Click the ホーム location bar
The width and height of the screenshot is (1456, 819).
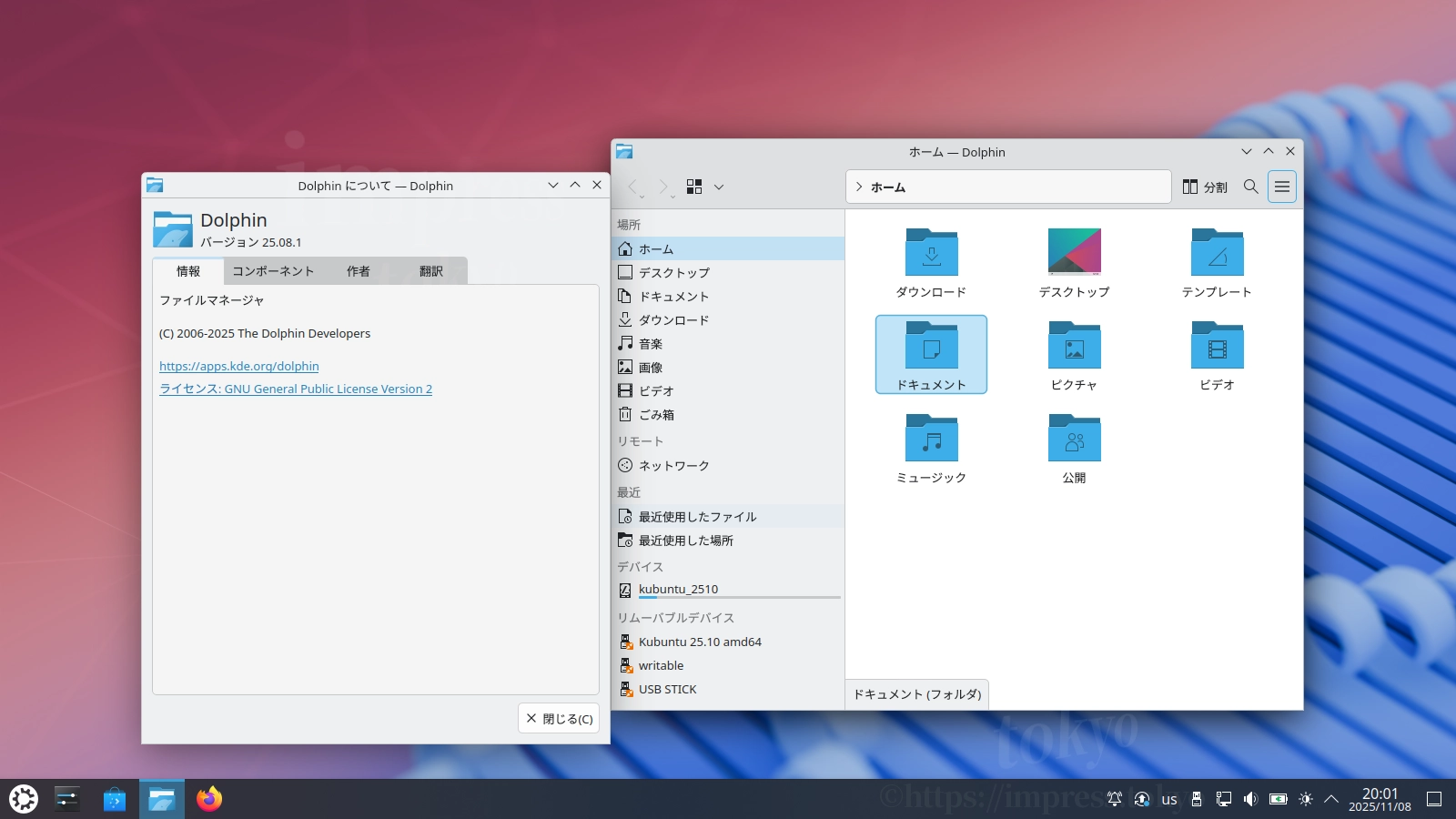click(1008, 187)
